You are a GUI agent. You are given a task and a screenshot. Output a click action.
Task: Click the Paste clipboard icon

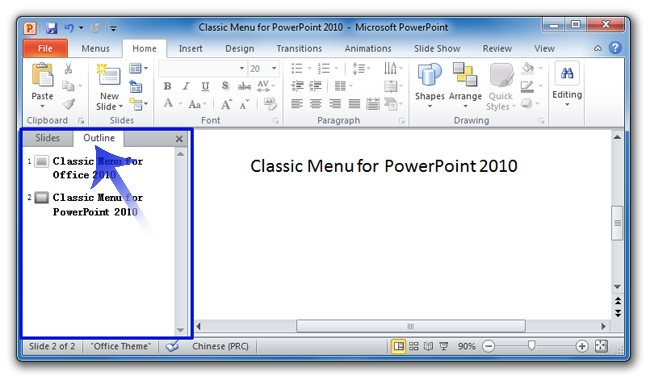click(42, 76)
